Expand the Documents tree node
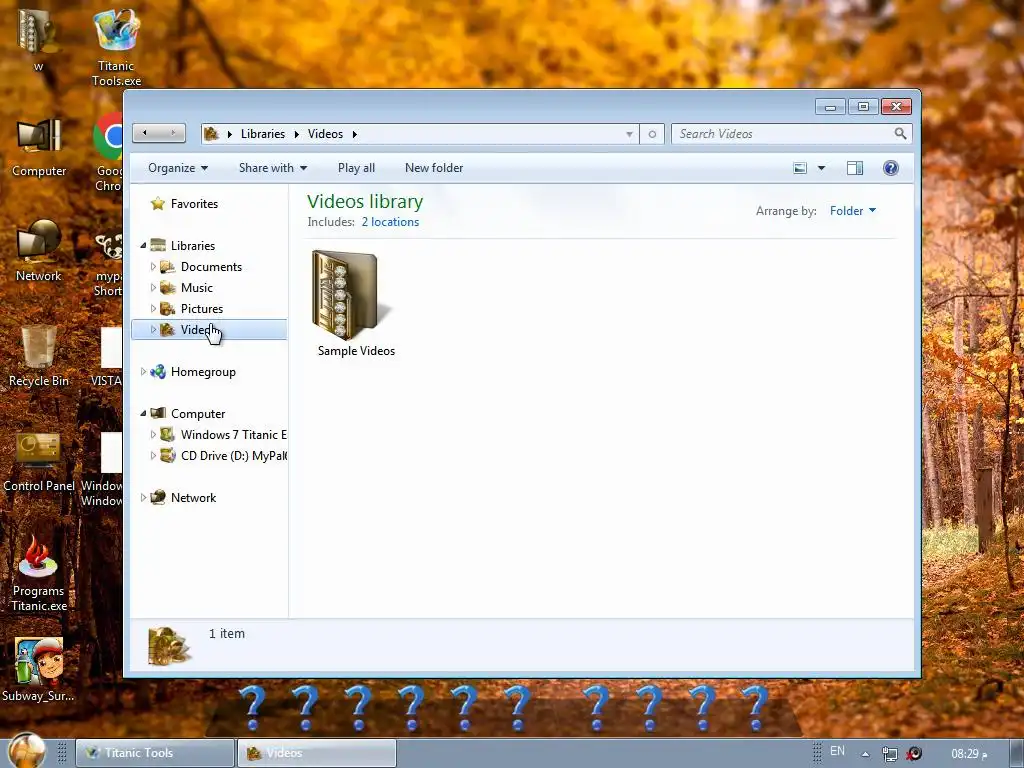The width and height of the screenshot is (1024, 768). pos(153,266)
